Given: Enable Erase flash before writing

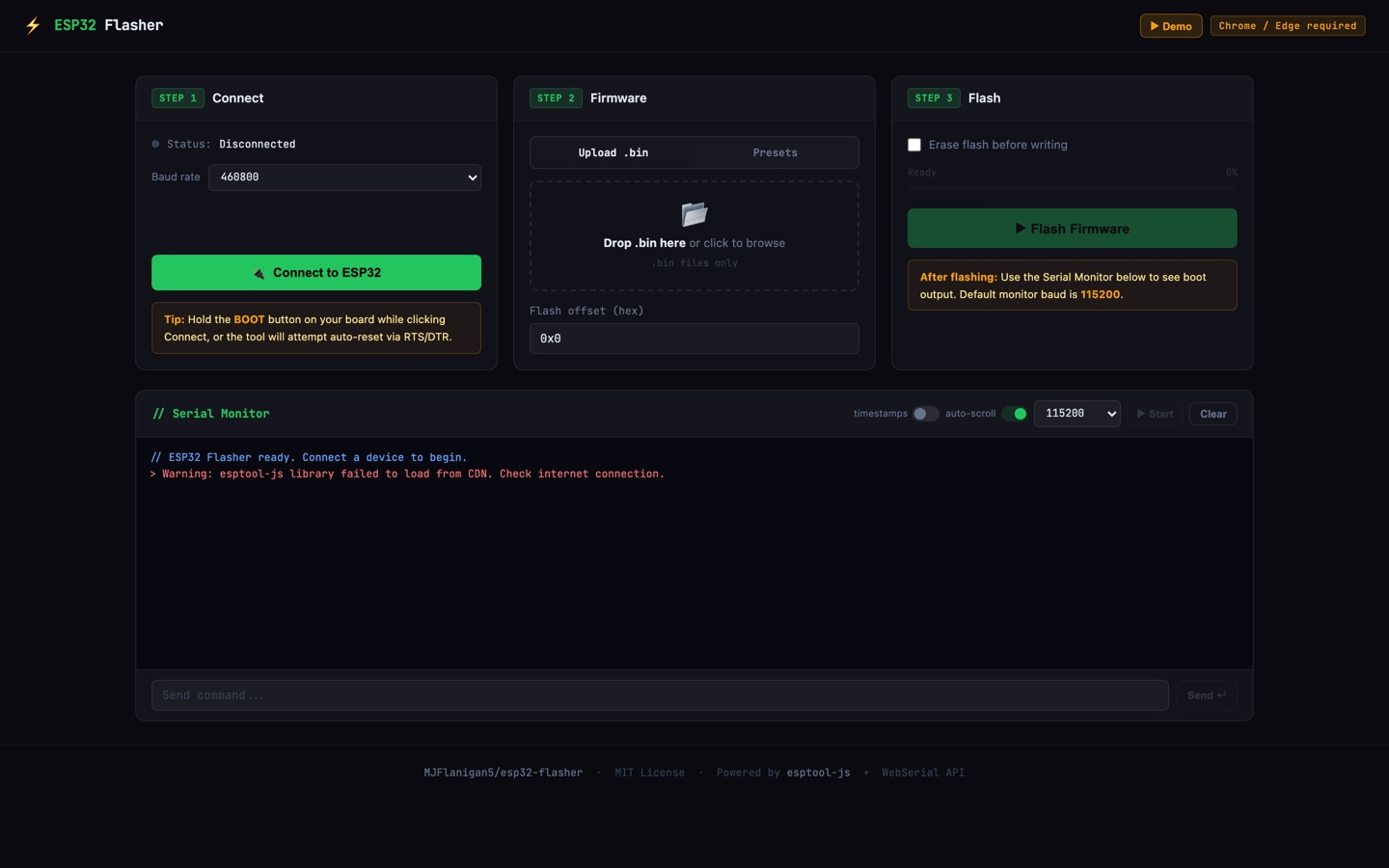Looking at the screenshot, I should coord(913,144).
